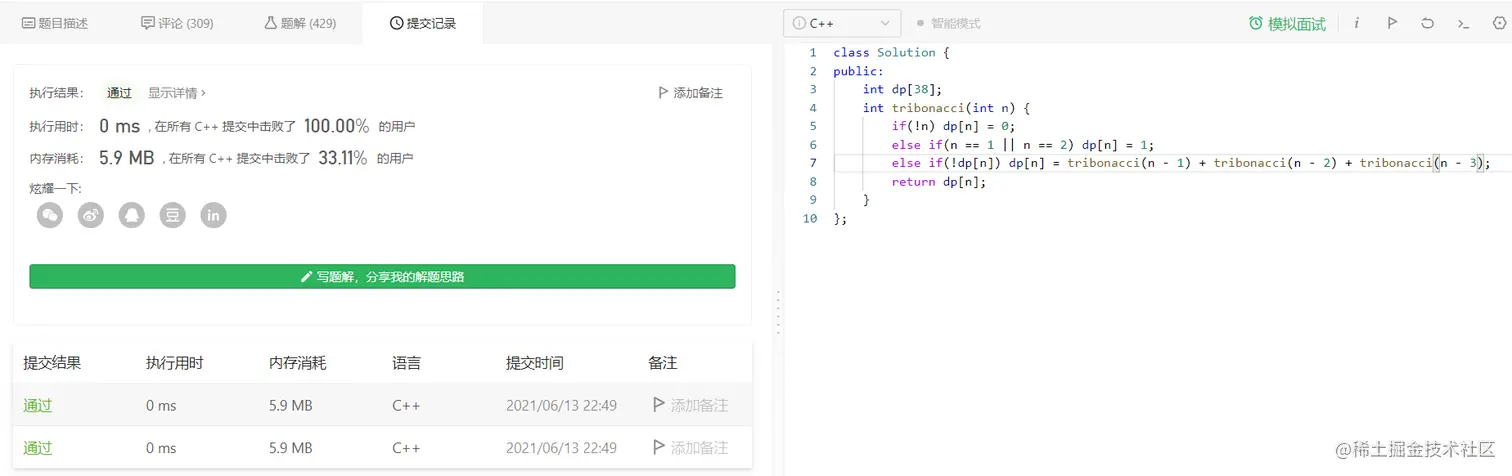Click green 写题解 share solution button
This screenshot has width=1512, height=476.
point(382,277)
